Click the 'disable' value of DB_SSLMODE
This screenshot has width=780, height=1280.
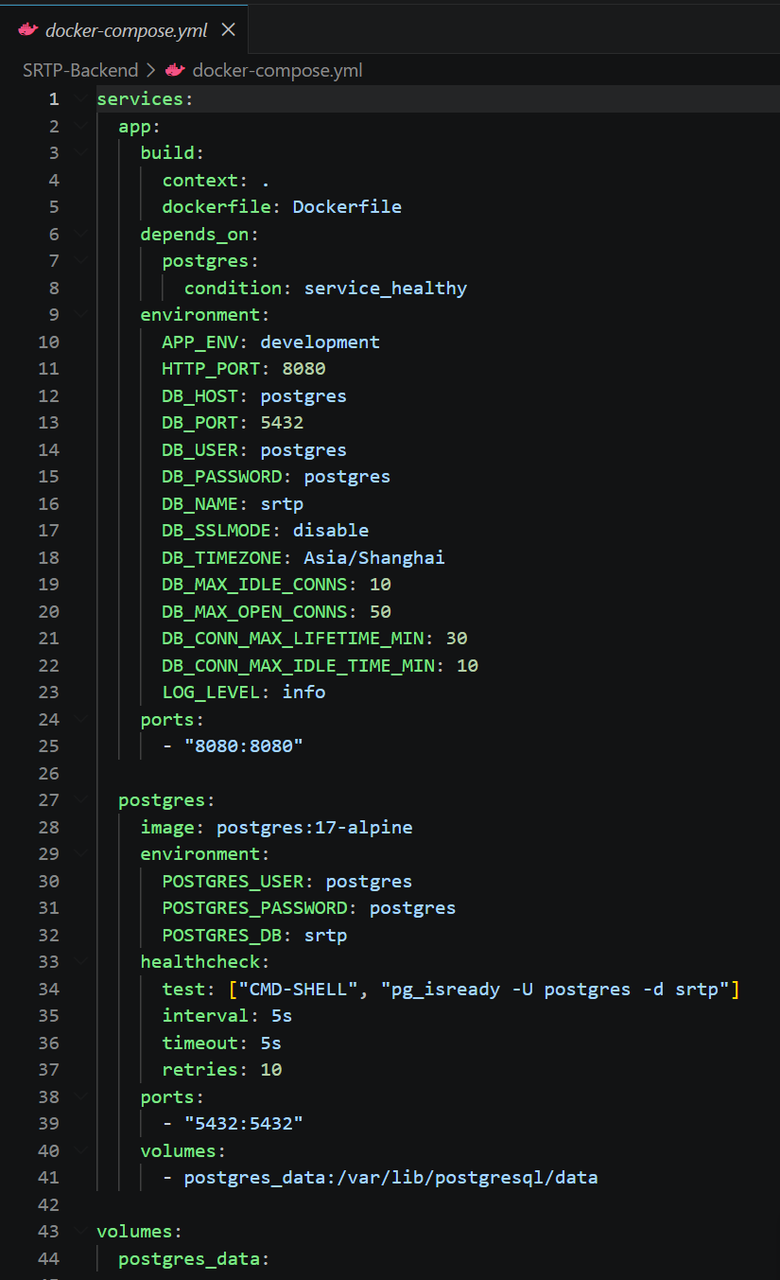pos(331,531)
